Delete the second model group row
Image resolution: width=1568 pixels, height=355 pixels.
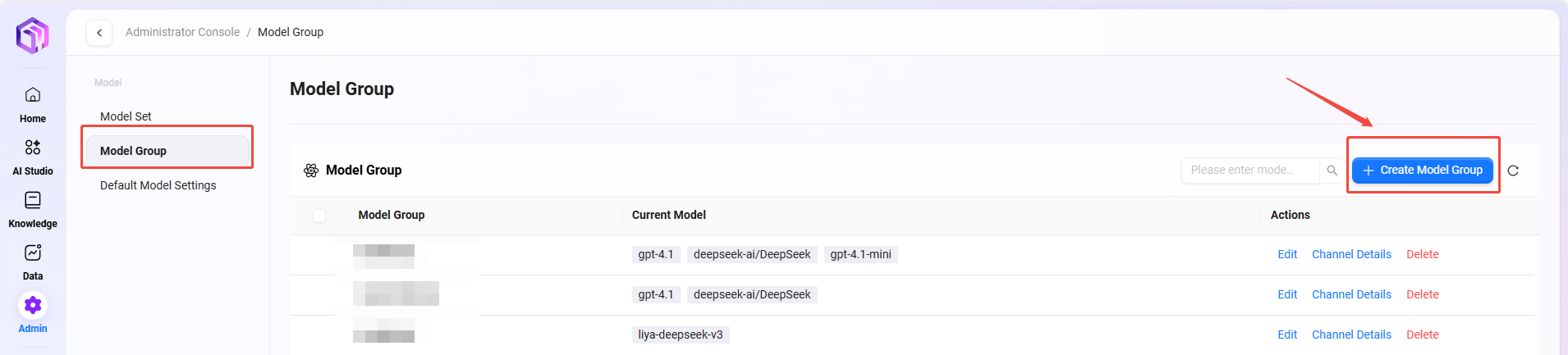1422,294
